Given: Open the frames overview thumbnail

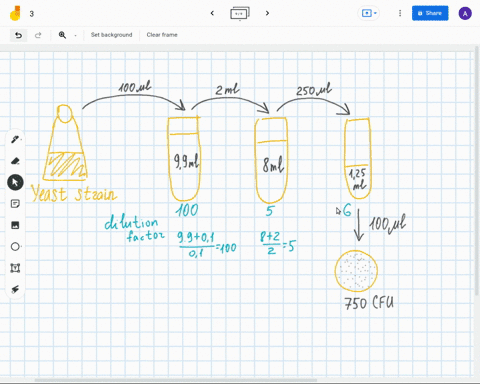Looking at the screenshot, I should 240,13.
